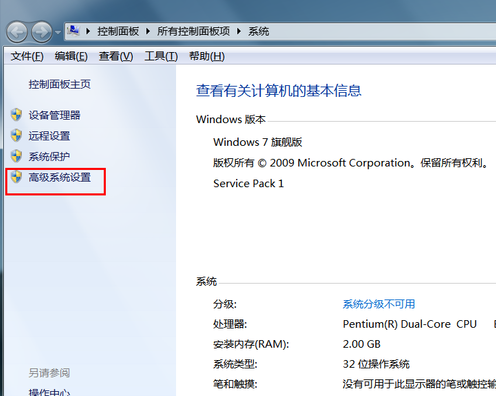This screenshot has height=396, width=496.
Task: Open the 工具(T) menu
Action: click(x=161, y=56)
